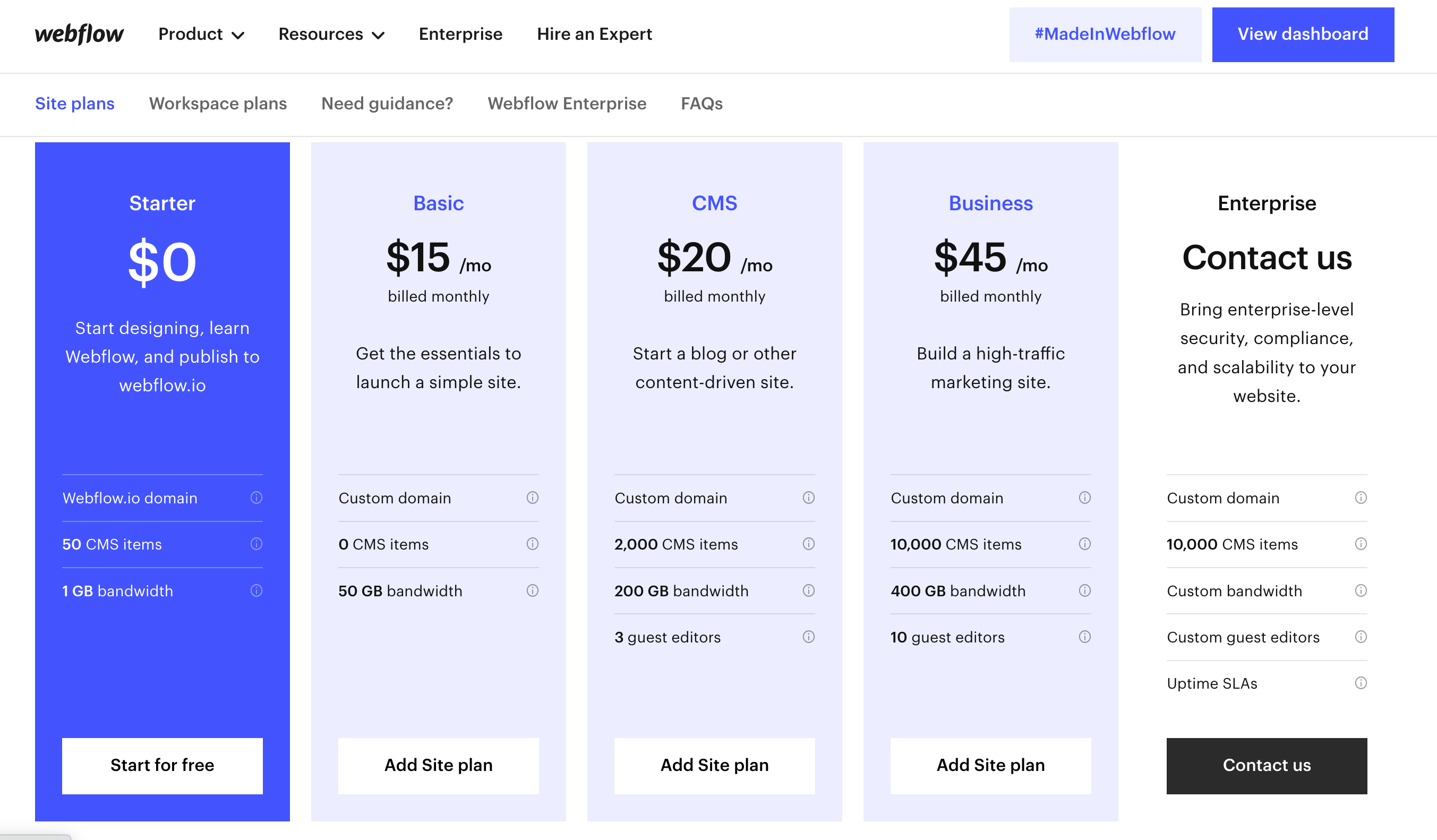Viewport: 1437px width, 840px height.
Task: View info for 10 guest editors
Action: pos(1084,637)
